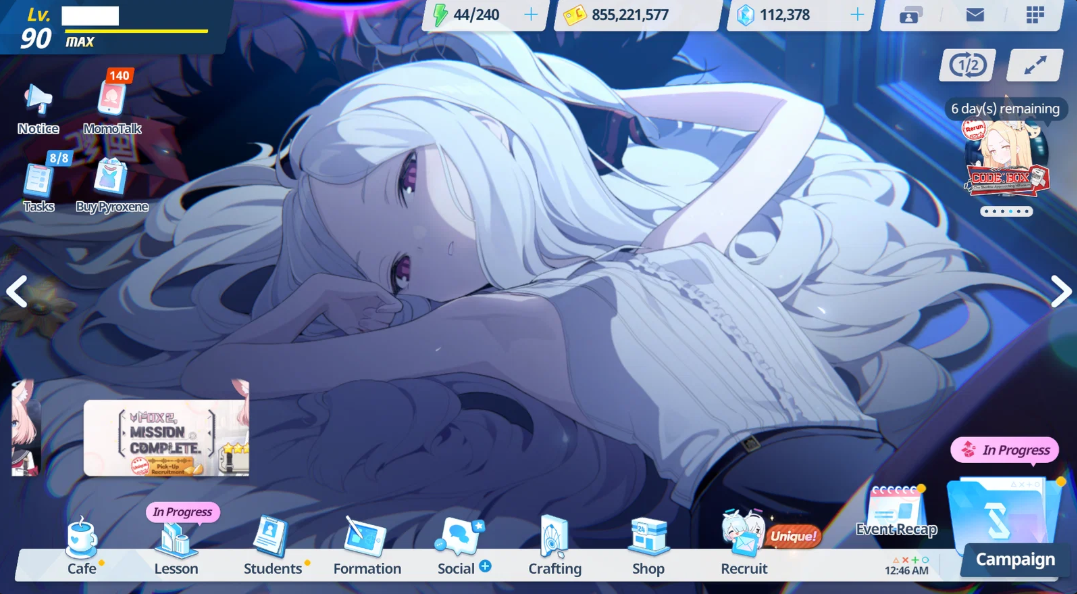Click the event banner page dots
The width and height of the screenshot is (1077, 594).
1006,212
